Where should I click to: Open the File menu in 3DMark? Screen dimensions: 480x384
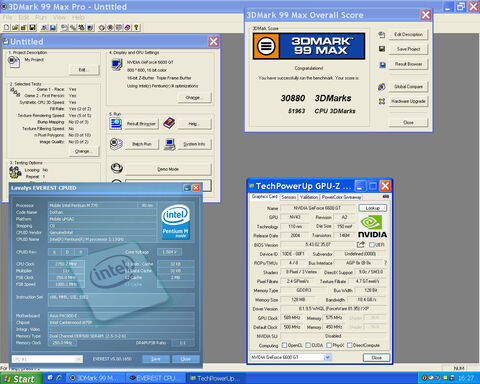click(8, 17)
